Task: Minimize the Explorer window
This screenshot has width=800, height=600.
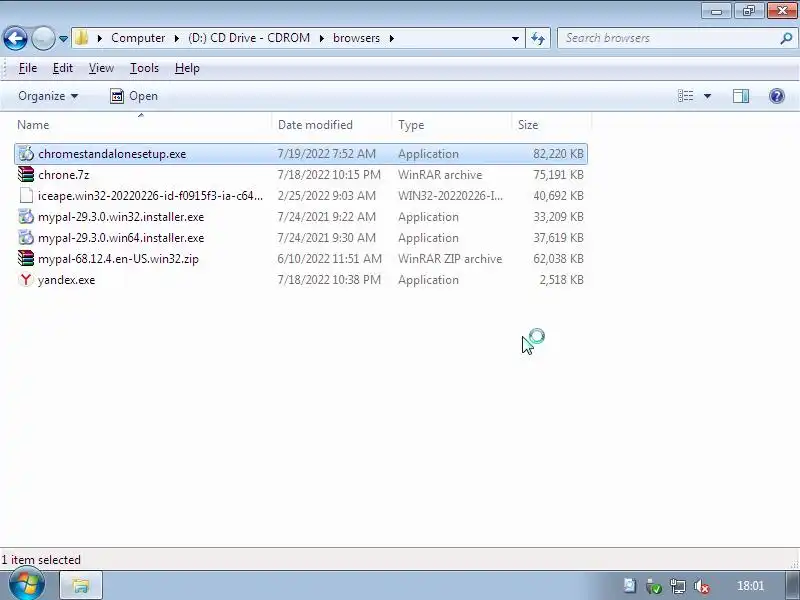Action: (717, 11)
